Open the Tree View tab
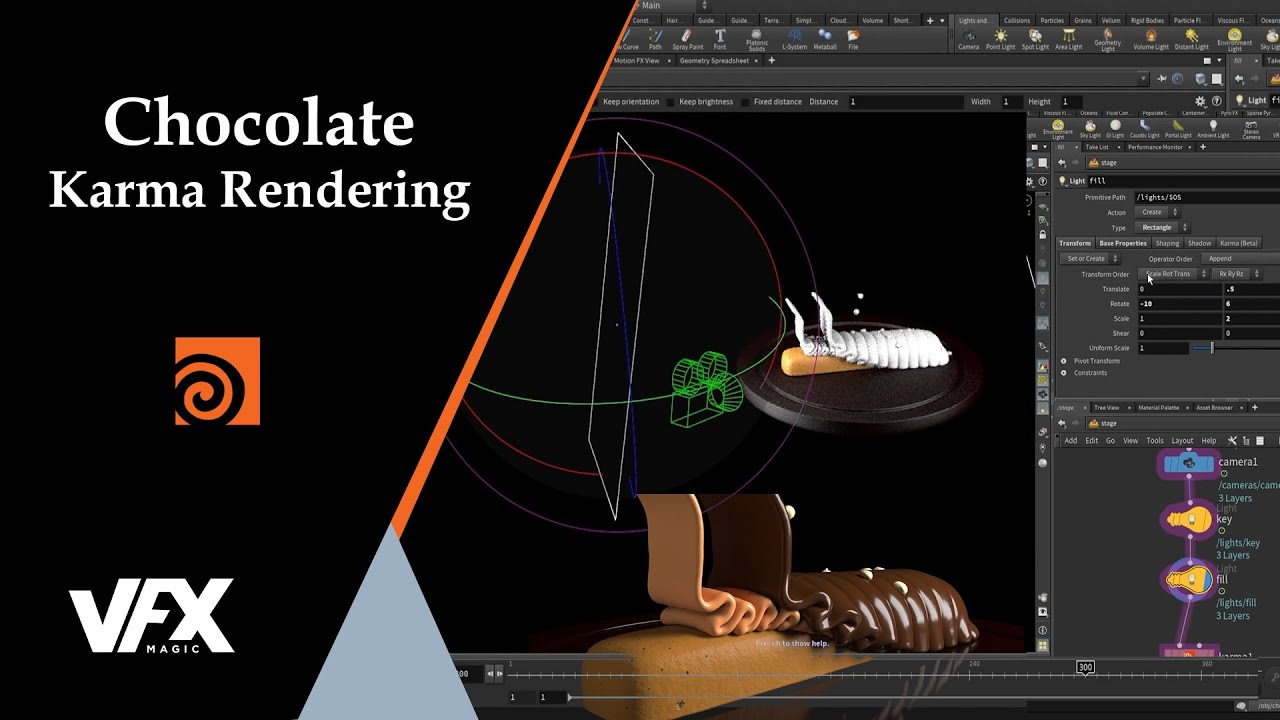Screen dimensions: 1280x720 coord(1106,407)
